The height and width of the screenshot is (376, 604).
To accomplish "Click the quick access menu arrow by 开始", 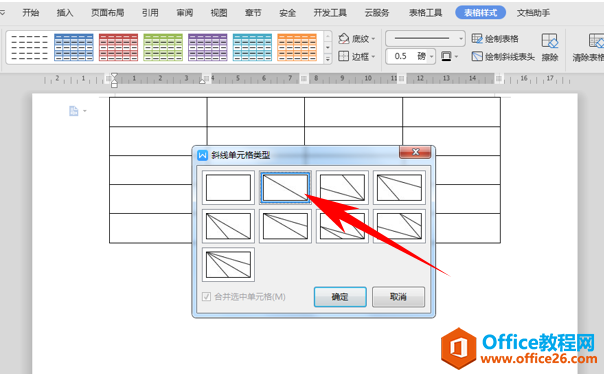I will point(3,13).
